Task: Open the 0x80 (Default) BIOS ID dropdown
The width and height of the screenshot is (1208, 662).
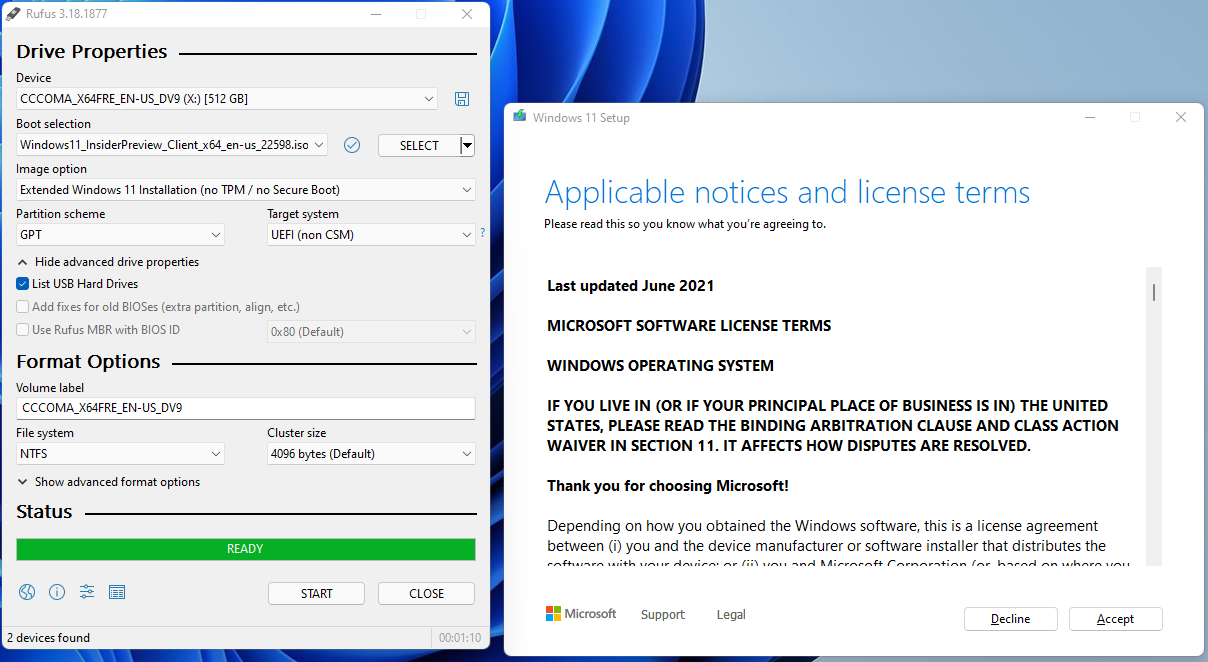Action: tap(371, 332)
